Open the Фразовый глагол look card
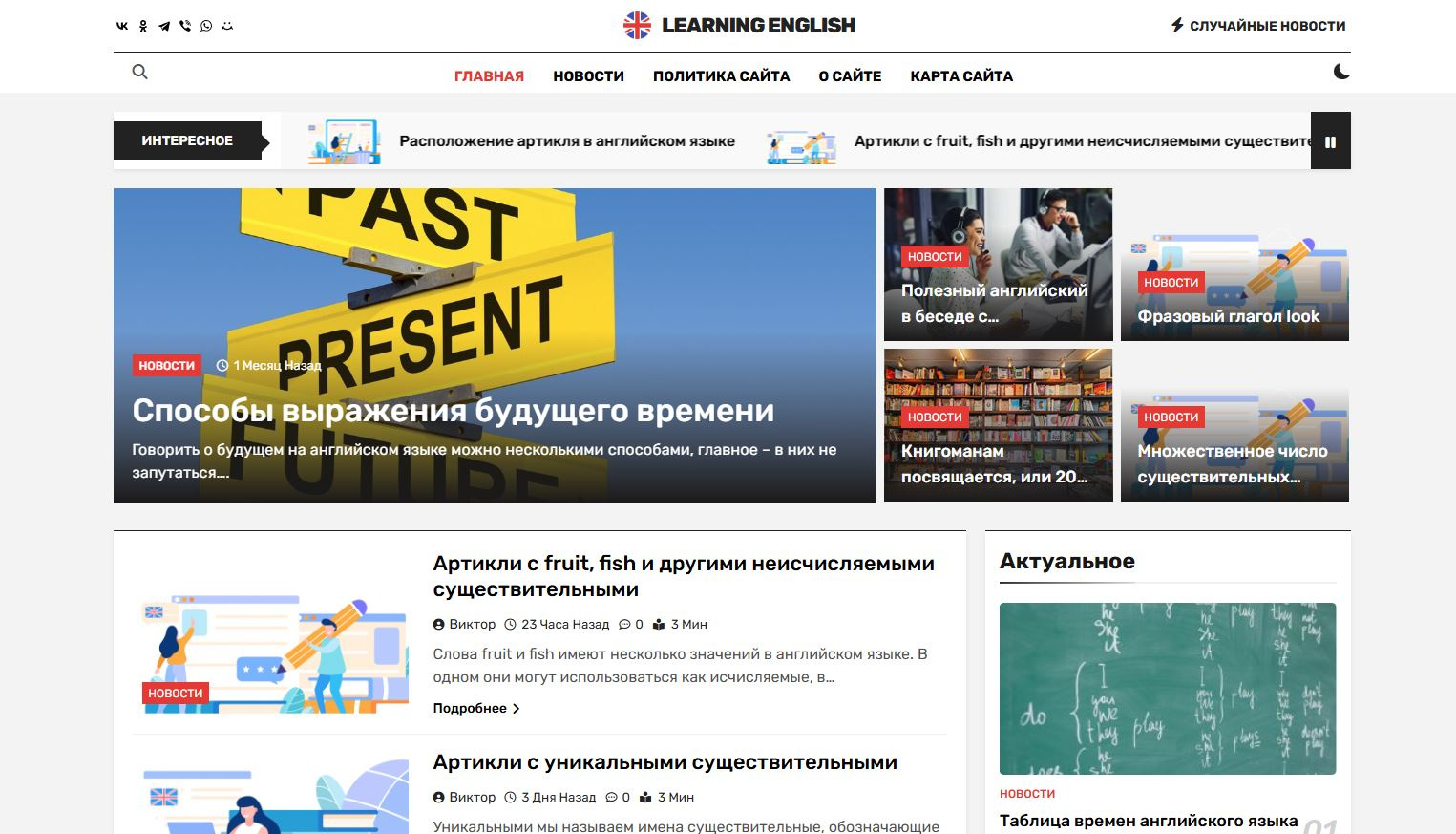Image resolution: width=1456 pixels, height=834 pixels. (1229, 316)
